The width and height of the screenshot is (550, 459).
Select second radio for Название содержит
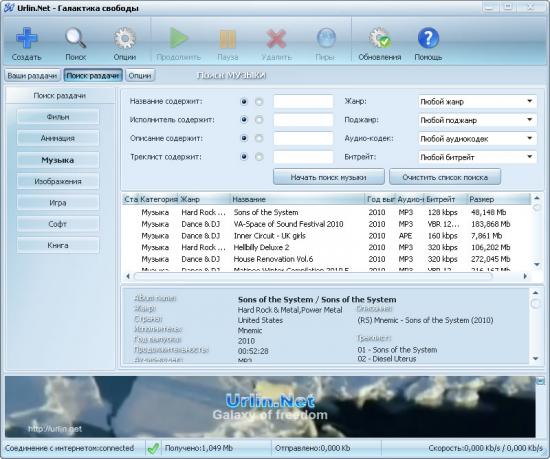259,102
